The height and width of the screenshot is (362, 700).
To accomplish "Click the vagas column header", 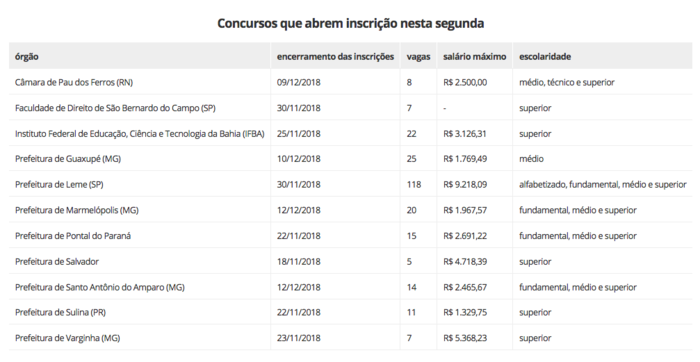I will coord(418,57).
